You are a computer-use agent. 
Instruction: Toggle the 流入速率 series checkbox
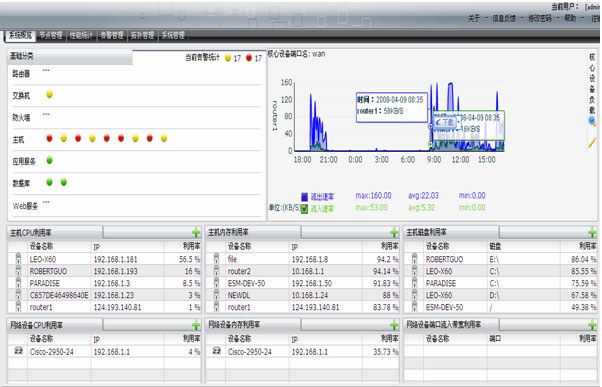[304, 208]
